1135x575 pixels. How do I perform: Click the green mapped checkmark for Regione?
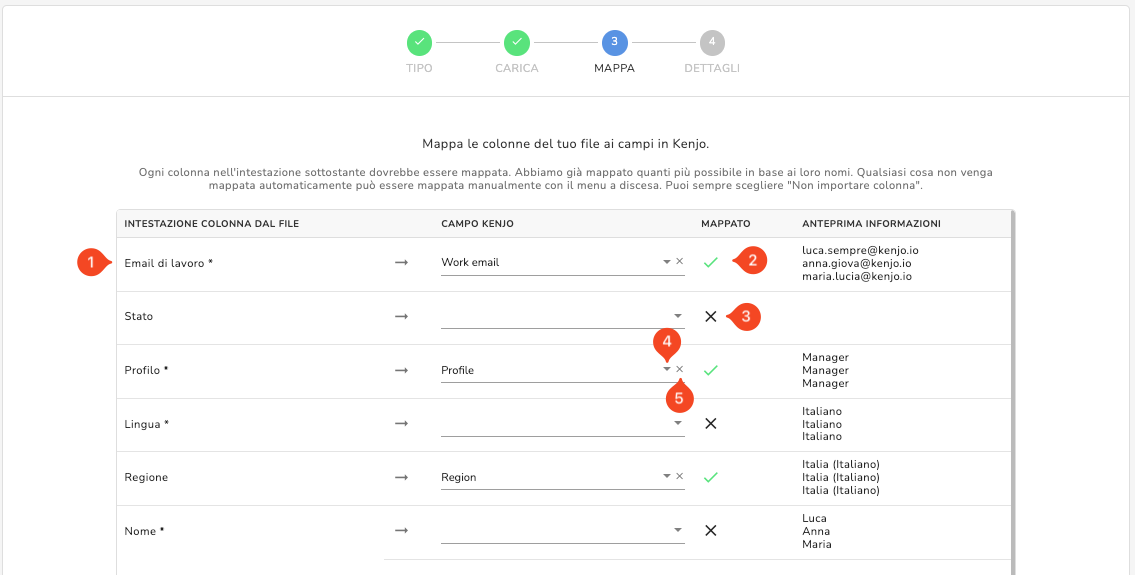pyautogui.click(x=711, y=477)
